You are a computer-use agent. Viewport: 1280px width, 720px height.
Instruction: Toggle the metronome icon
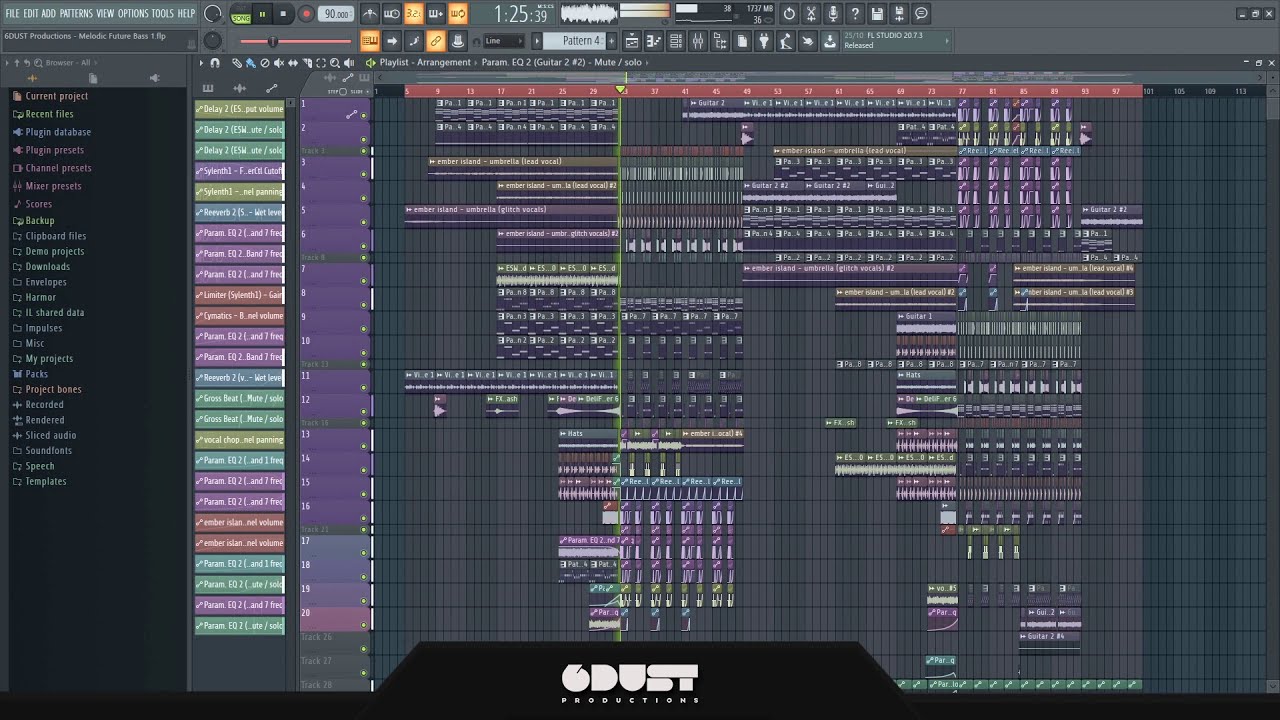coord(370,14)
